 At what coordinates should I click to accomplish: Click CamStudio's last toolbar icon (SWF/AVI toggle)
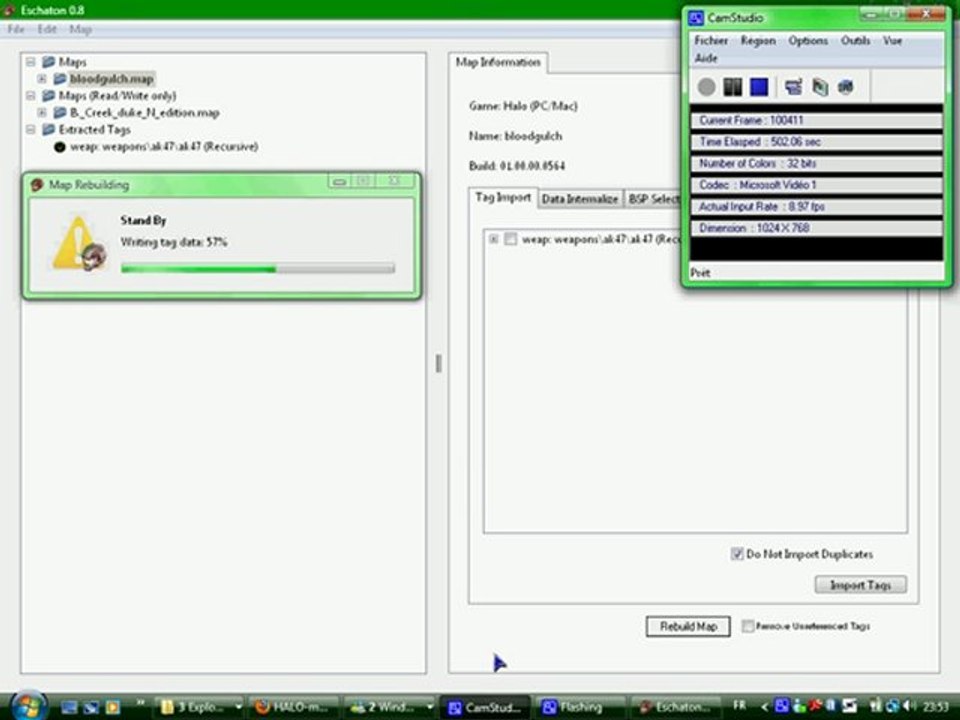point(846,87)
